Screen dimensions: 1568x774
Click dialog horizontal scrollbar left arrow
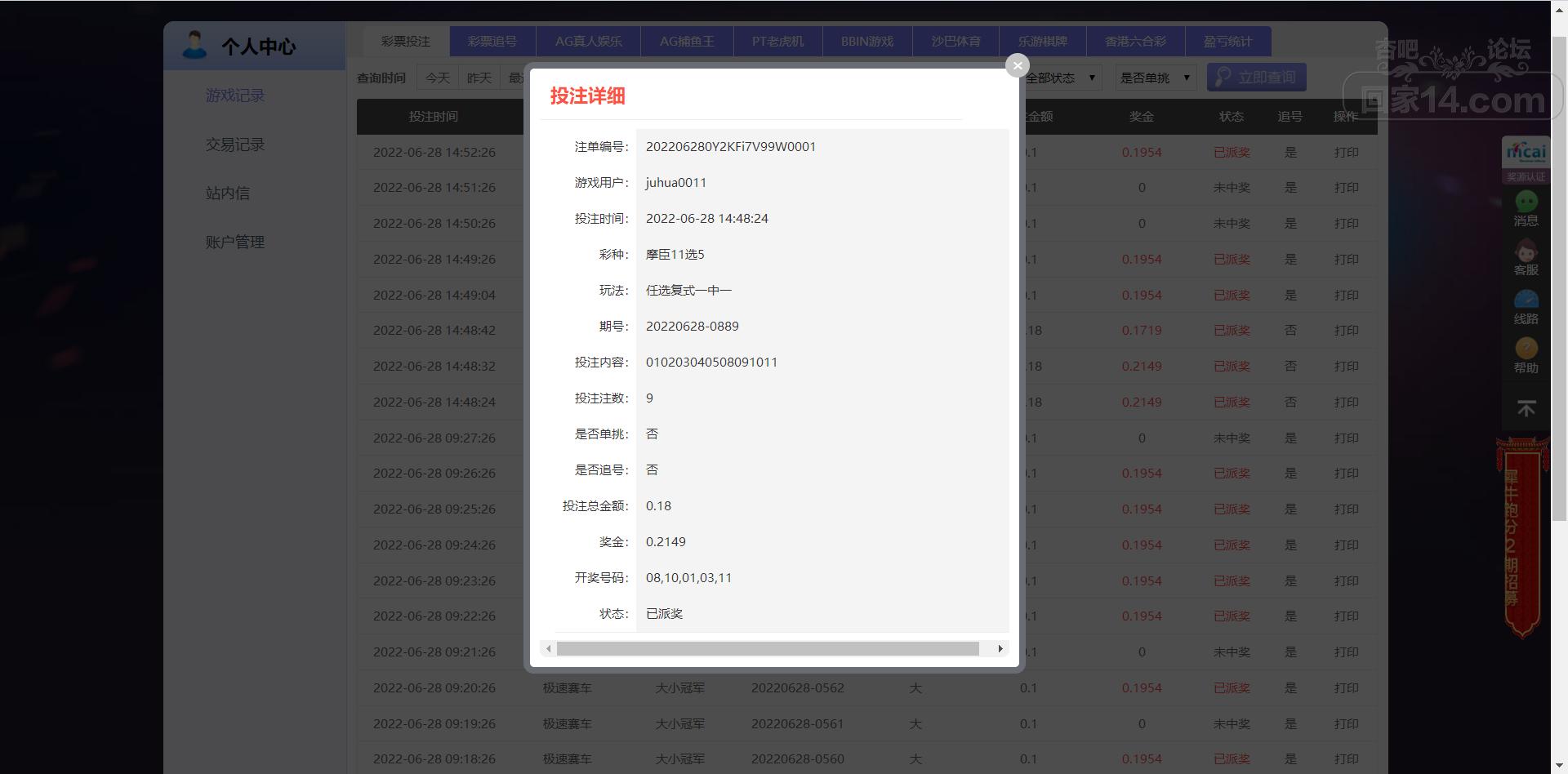click(x=548, y=648)
